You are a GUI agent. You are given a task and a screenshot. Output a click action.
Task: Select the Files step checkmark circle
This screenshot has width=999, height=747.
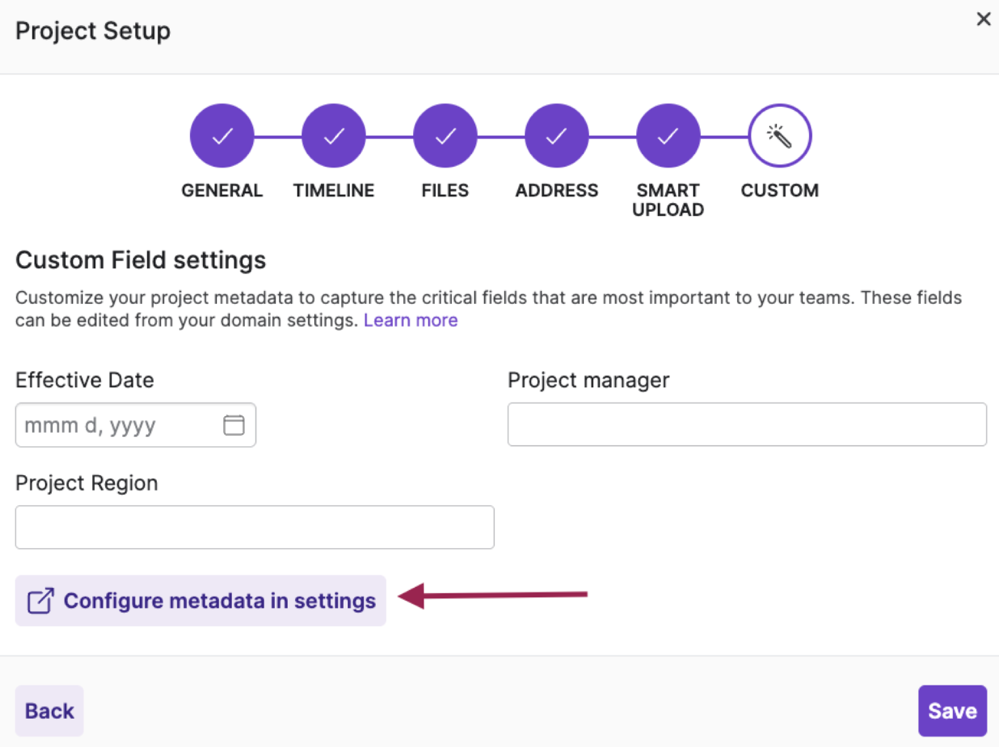coord(445,136)
